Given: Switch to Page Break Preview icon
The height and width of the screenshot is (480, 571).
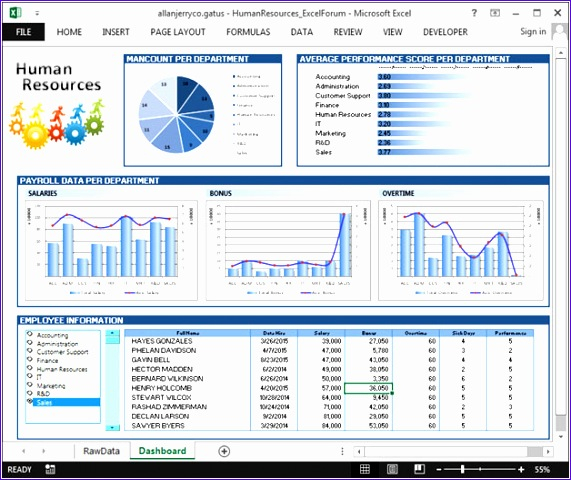Looking at the screenshot, I should click(420, 469).
